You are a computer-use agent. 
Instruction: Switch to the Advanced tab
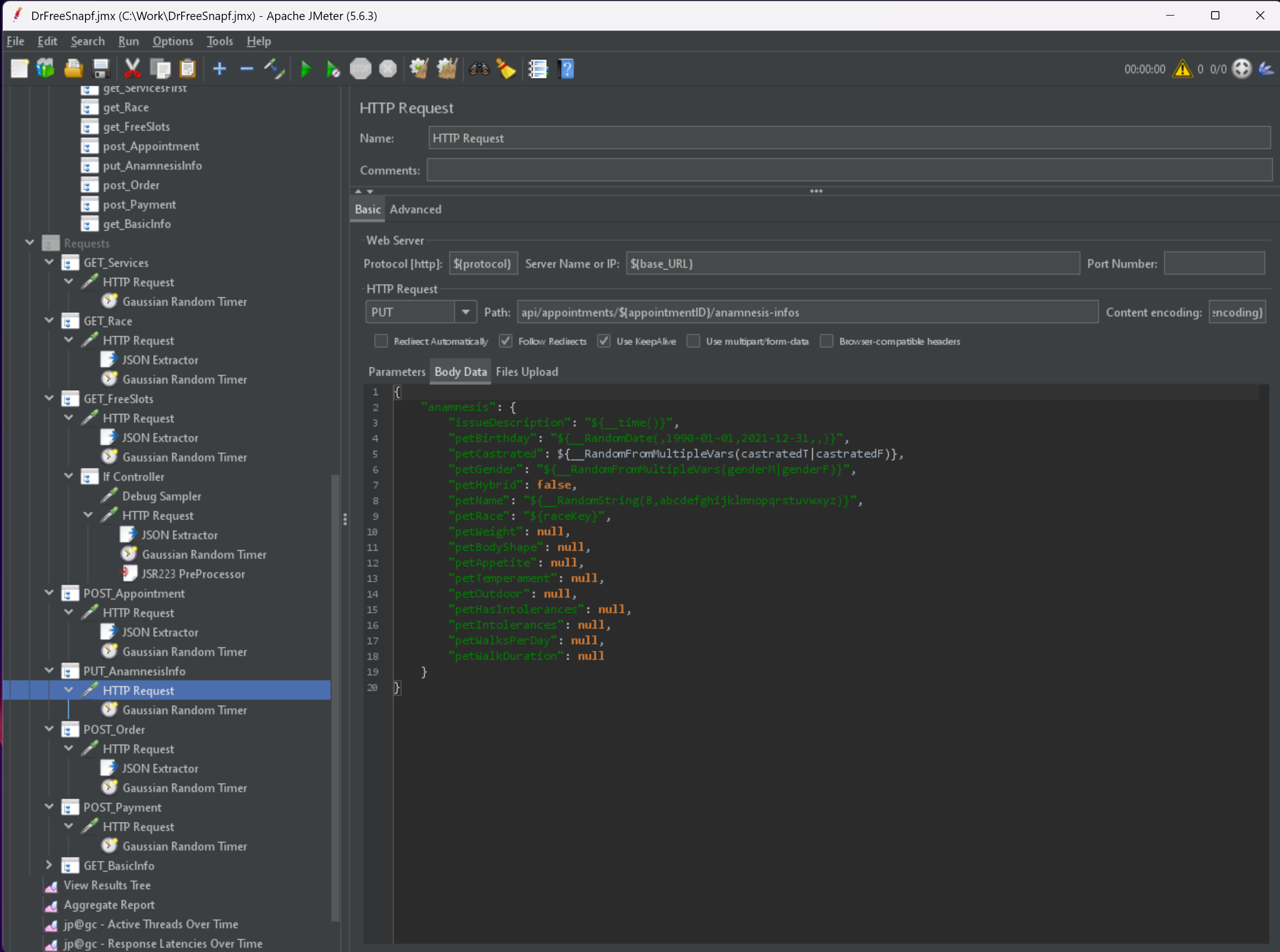pos(416,209)
